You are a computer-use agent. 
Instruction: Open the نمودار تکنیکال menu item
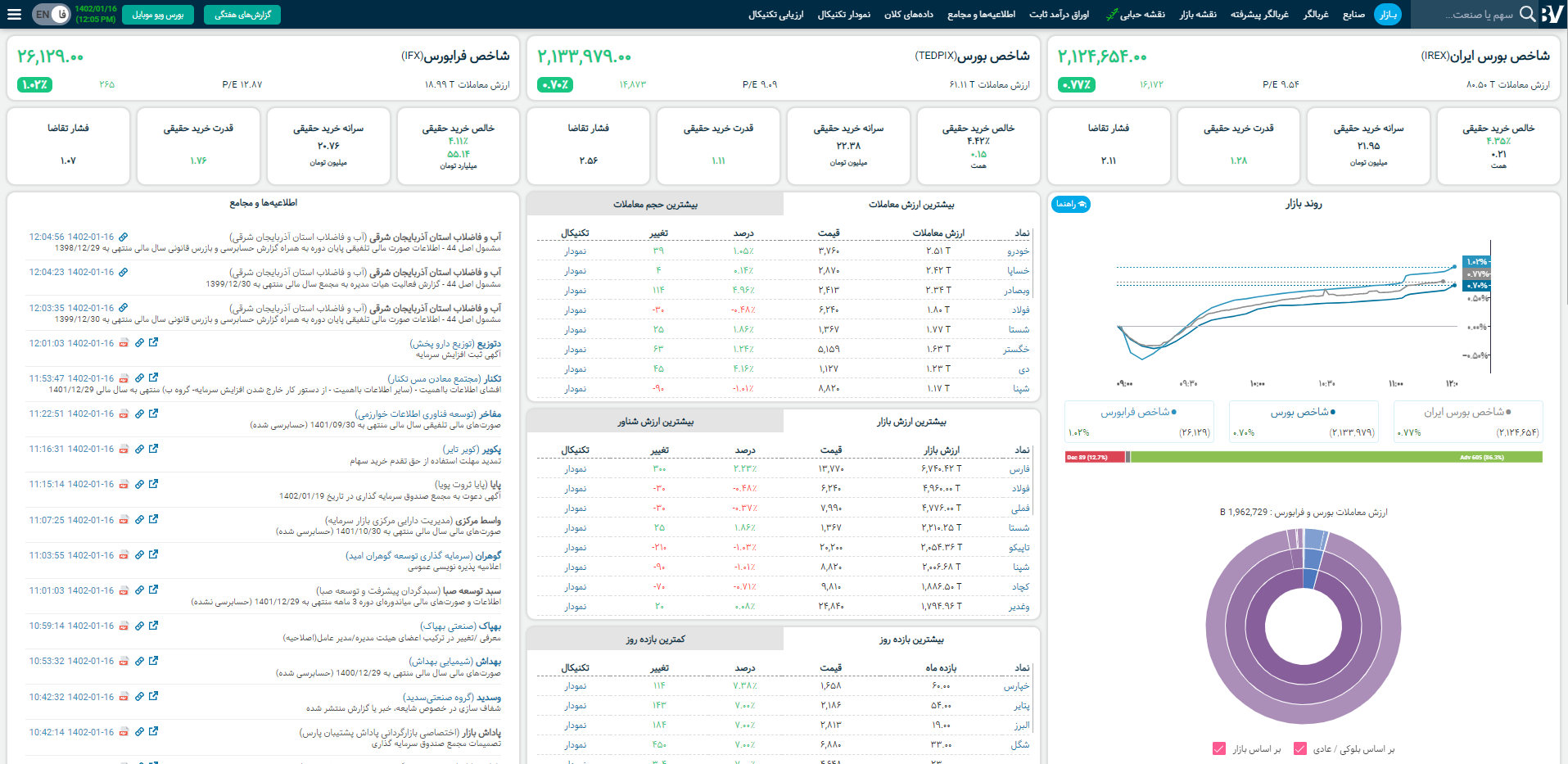click(843, 14)
